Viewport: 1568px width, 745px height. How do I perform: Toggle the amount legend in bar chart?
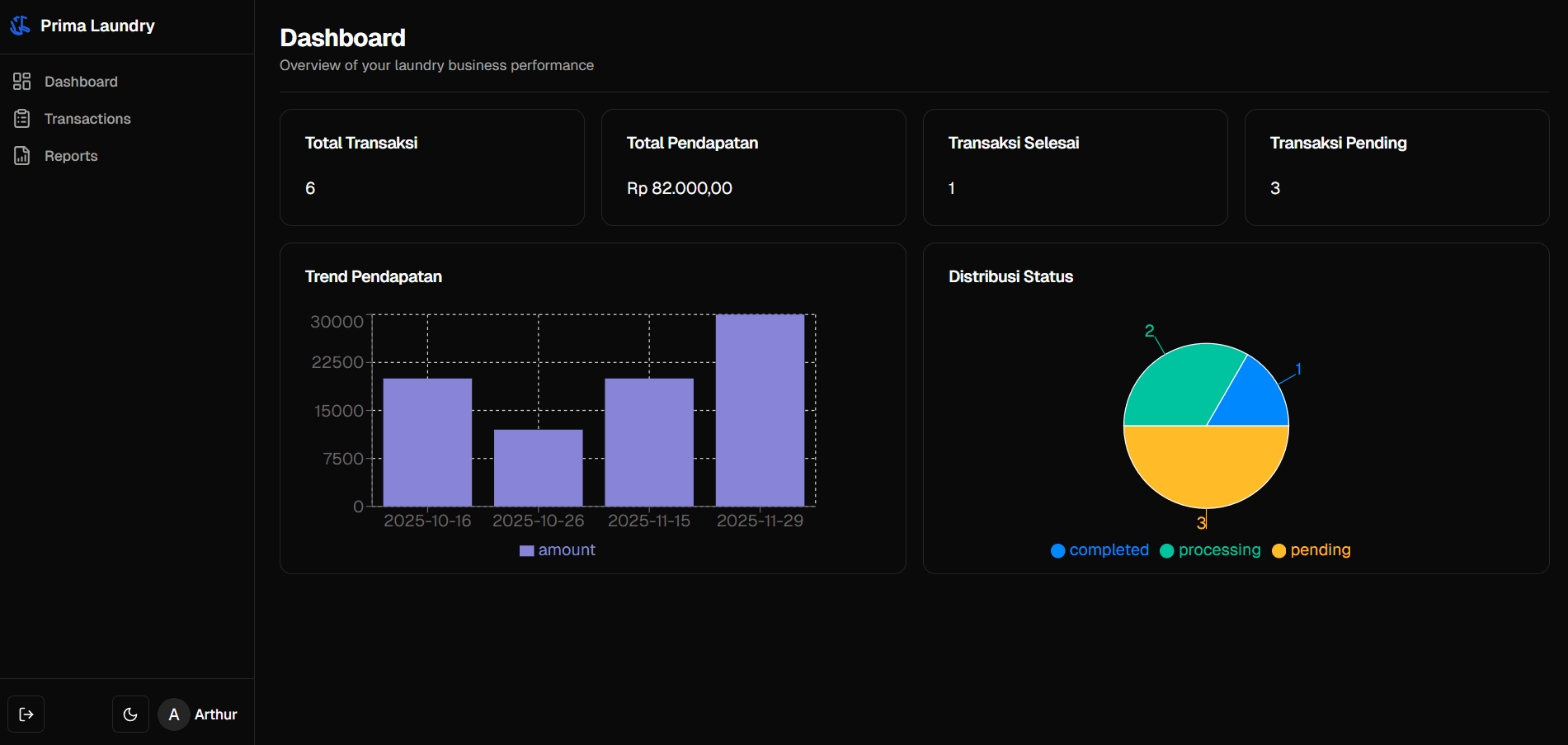click(558, 550)
